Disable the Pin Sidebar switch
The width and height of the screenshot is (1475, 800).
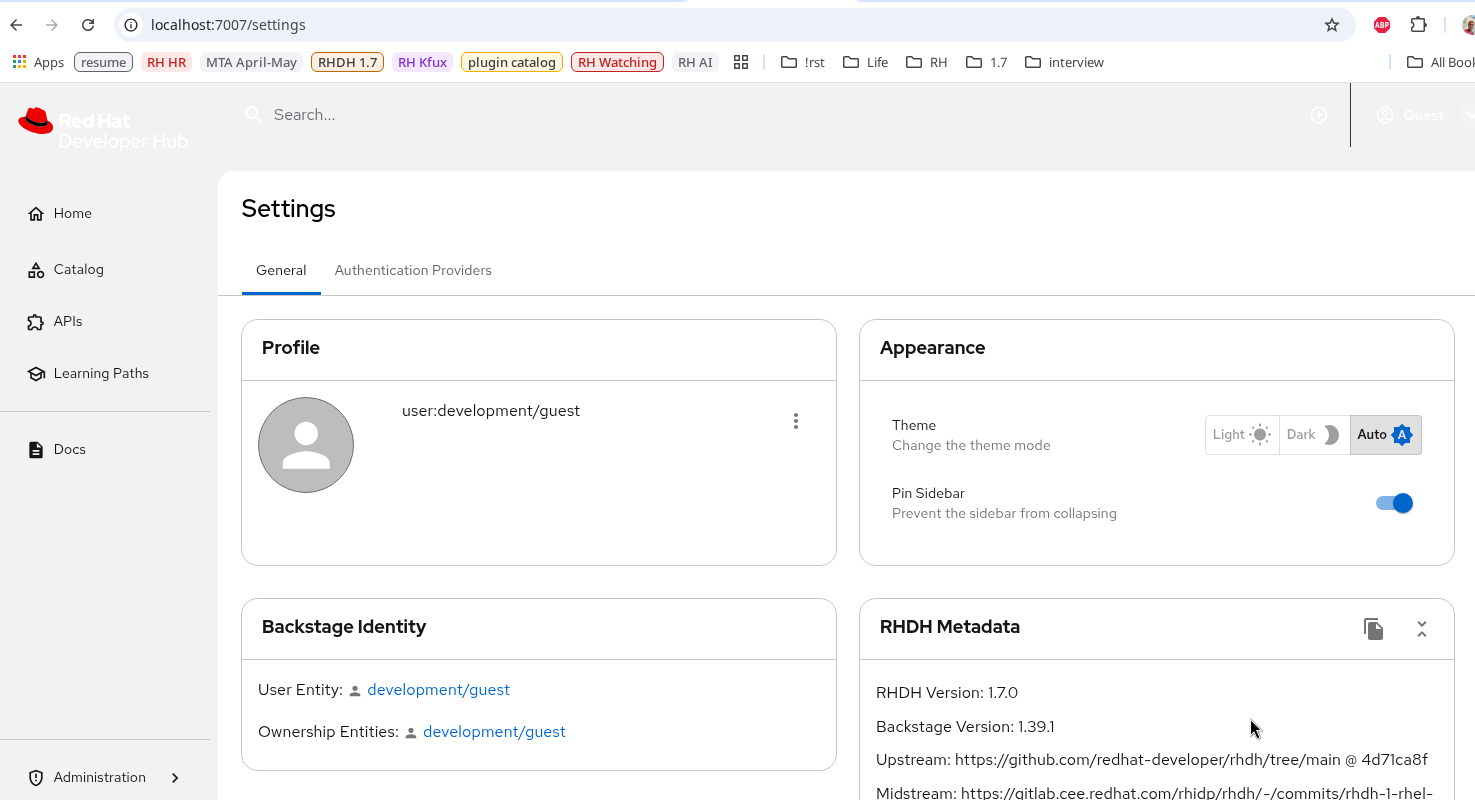coord(1394,503)
